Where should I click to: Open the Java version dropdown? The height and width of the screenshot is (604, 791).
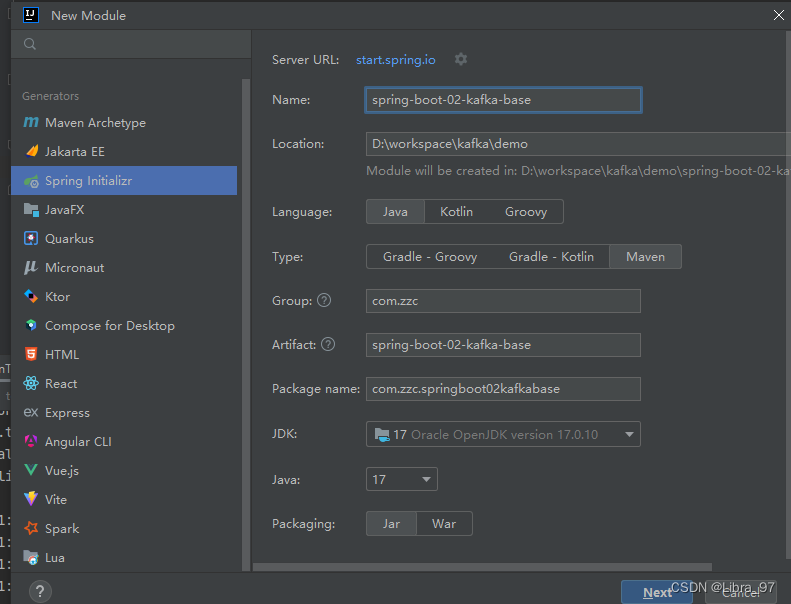point(402,479)
